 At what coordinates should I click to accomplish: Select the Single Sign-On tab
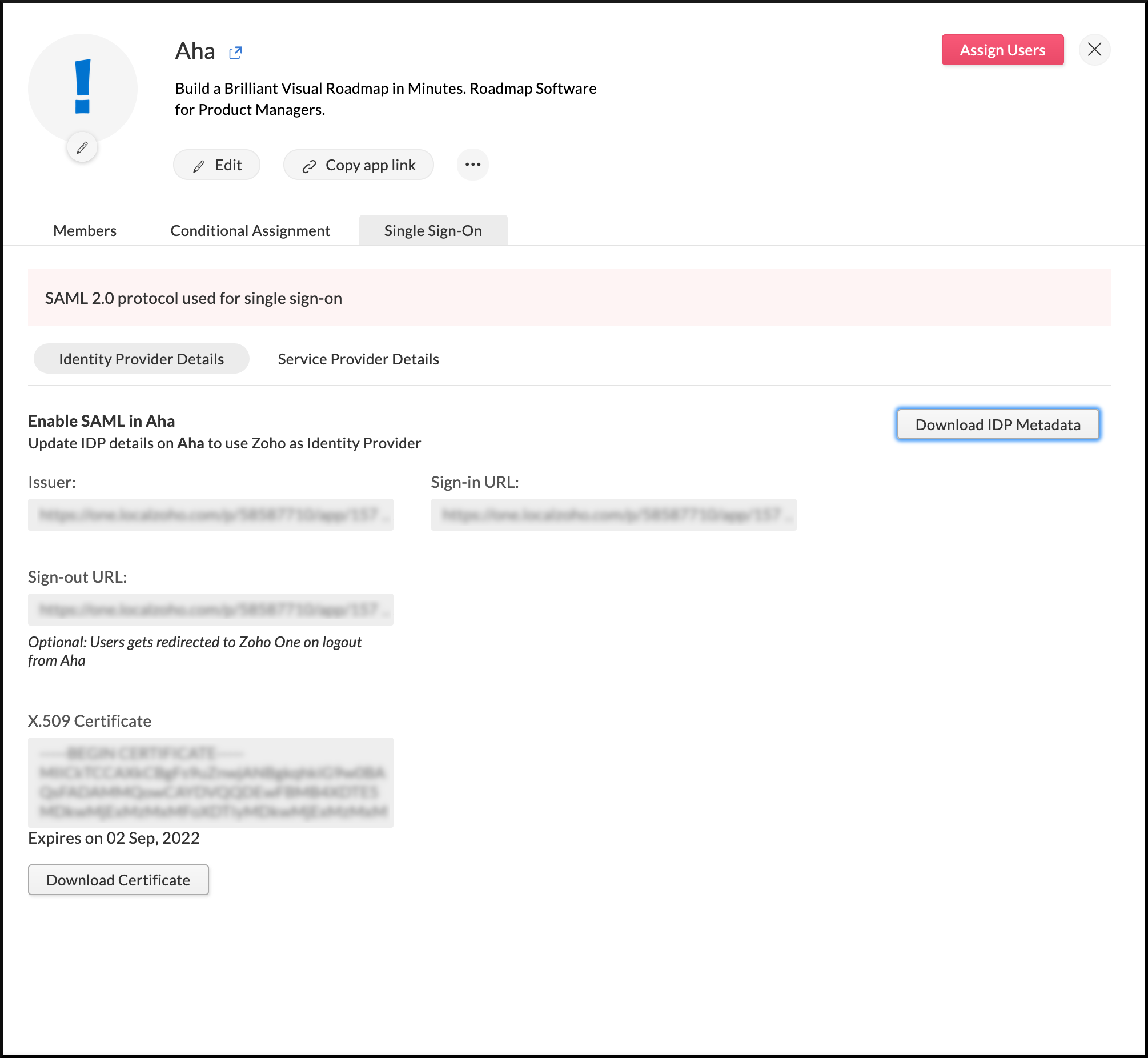(433, 230)
